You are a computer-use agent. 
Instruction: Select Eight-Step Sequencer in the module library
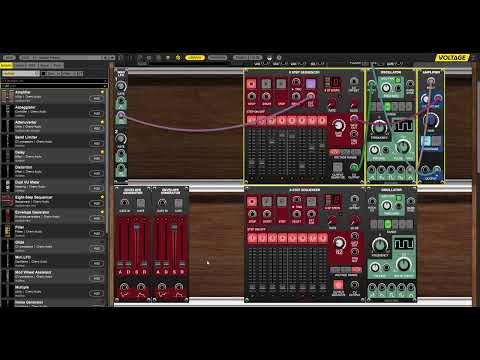tap(53, 201)
